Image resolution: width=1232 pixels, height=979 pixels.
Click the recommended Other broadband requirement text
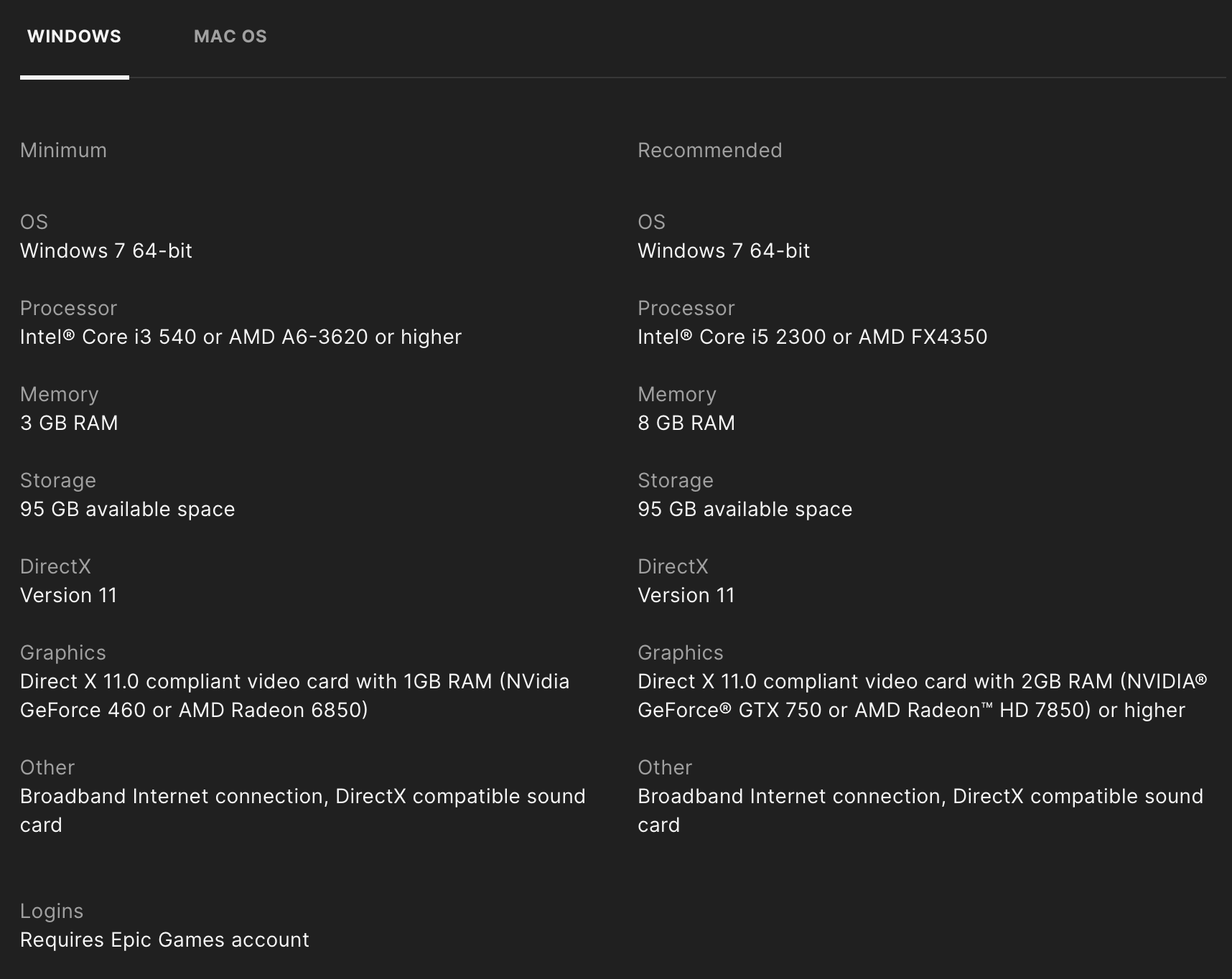(920, 797)
